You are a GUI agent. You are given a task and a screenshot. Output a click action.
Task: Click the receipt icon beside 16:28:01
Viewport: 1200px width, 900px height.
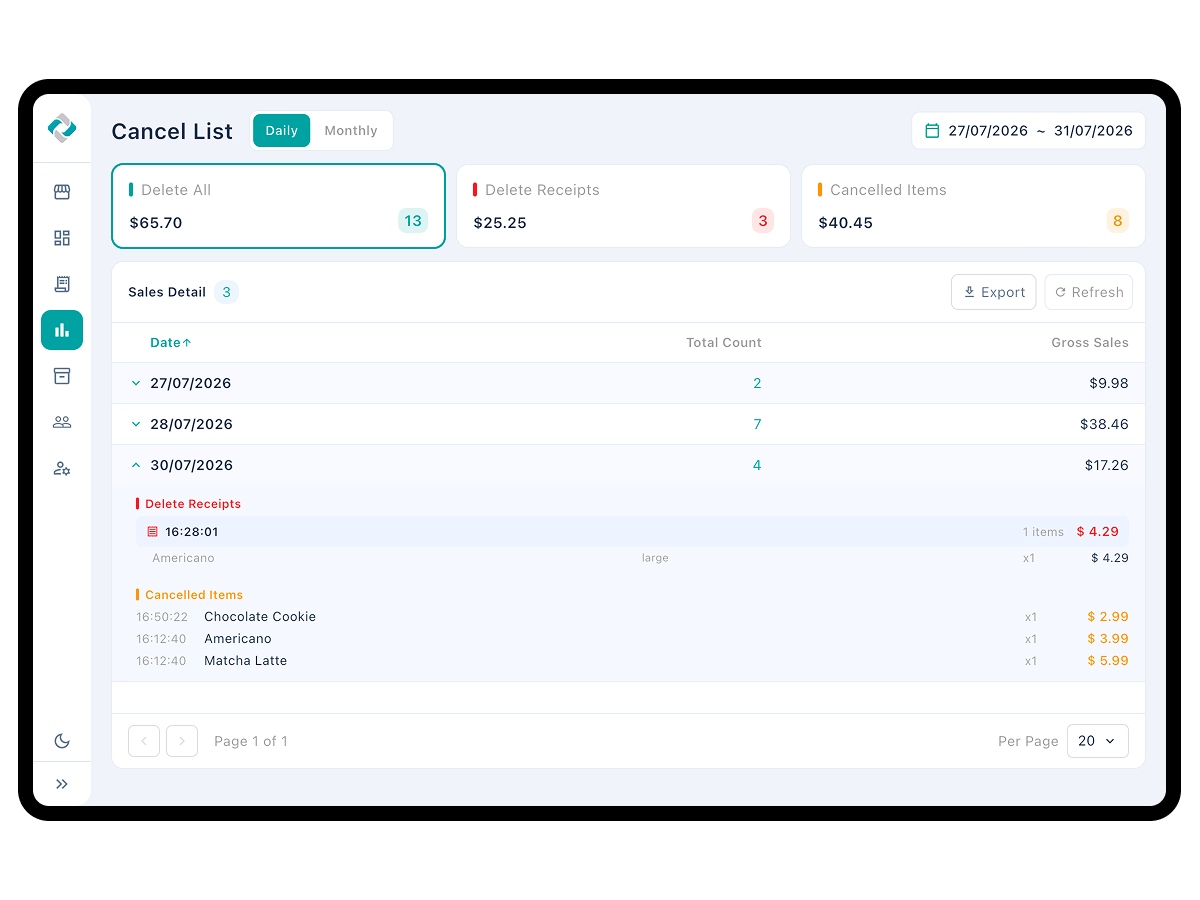[152, 532]
